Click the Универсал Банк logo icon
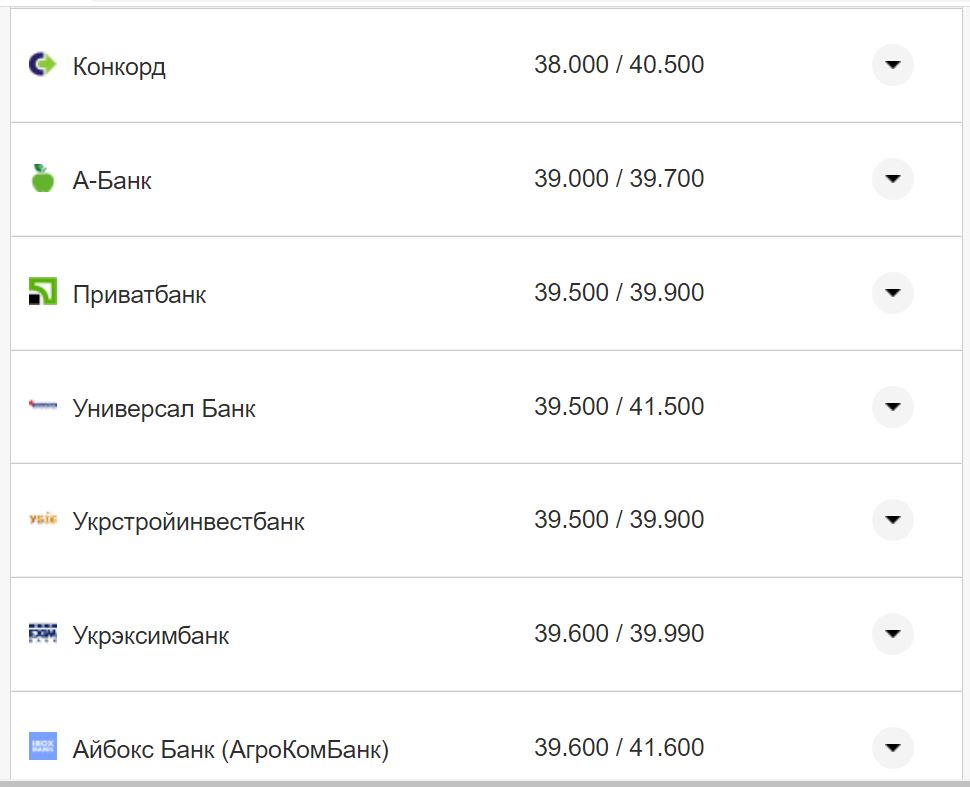The width and height of the screenshot is (970, 787). tap(42, 407)
